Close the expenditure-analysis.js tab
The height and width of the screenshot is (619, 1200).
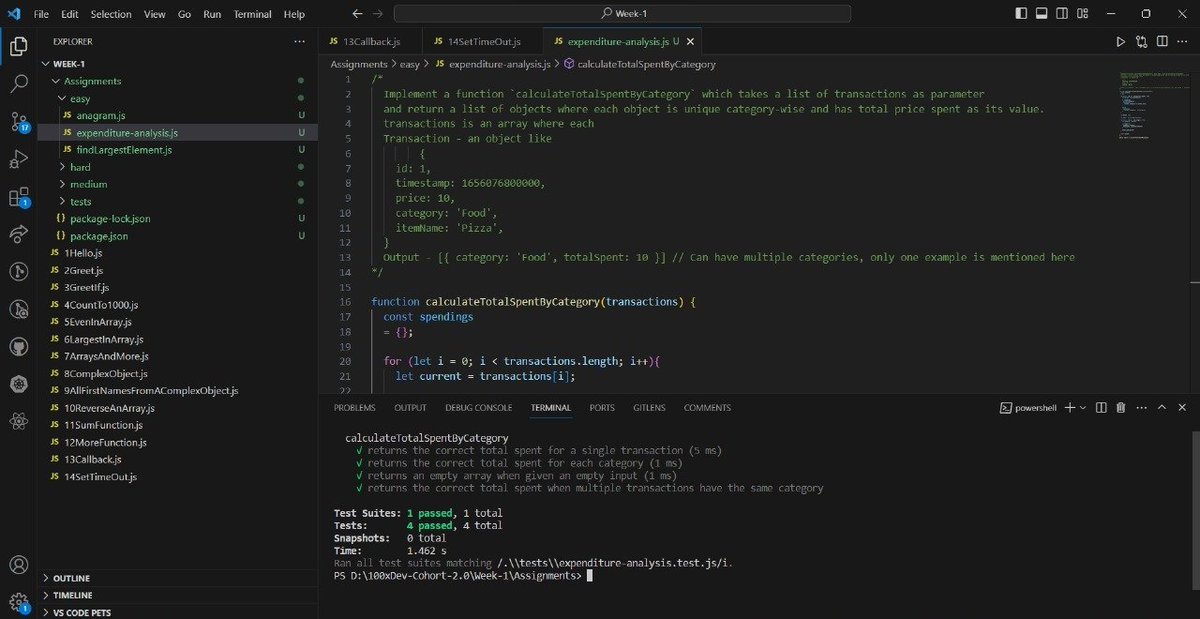689,42
